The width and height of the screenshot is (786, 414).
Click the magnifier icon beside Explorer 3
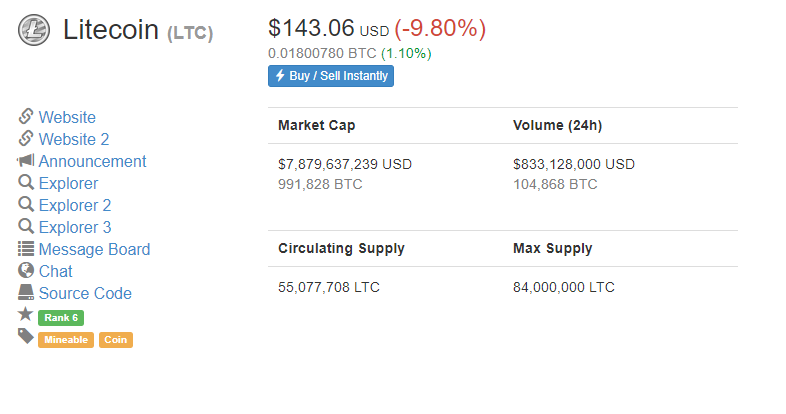tap(26, 227)
